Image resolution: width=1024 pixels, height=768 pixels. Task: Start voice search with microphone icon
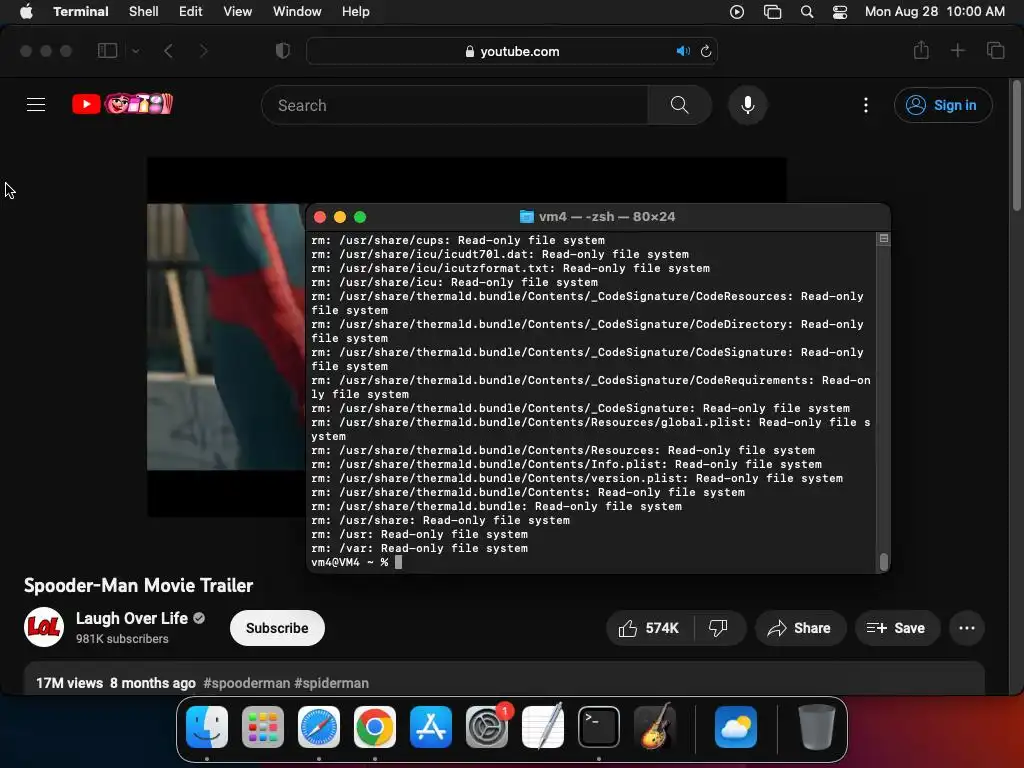coord(748,105)
